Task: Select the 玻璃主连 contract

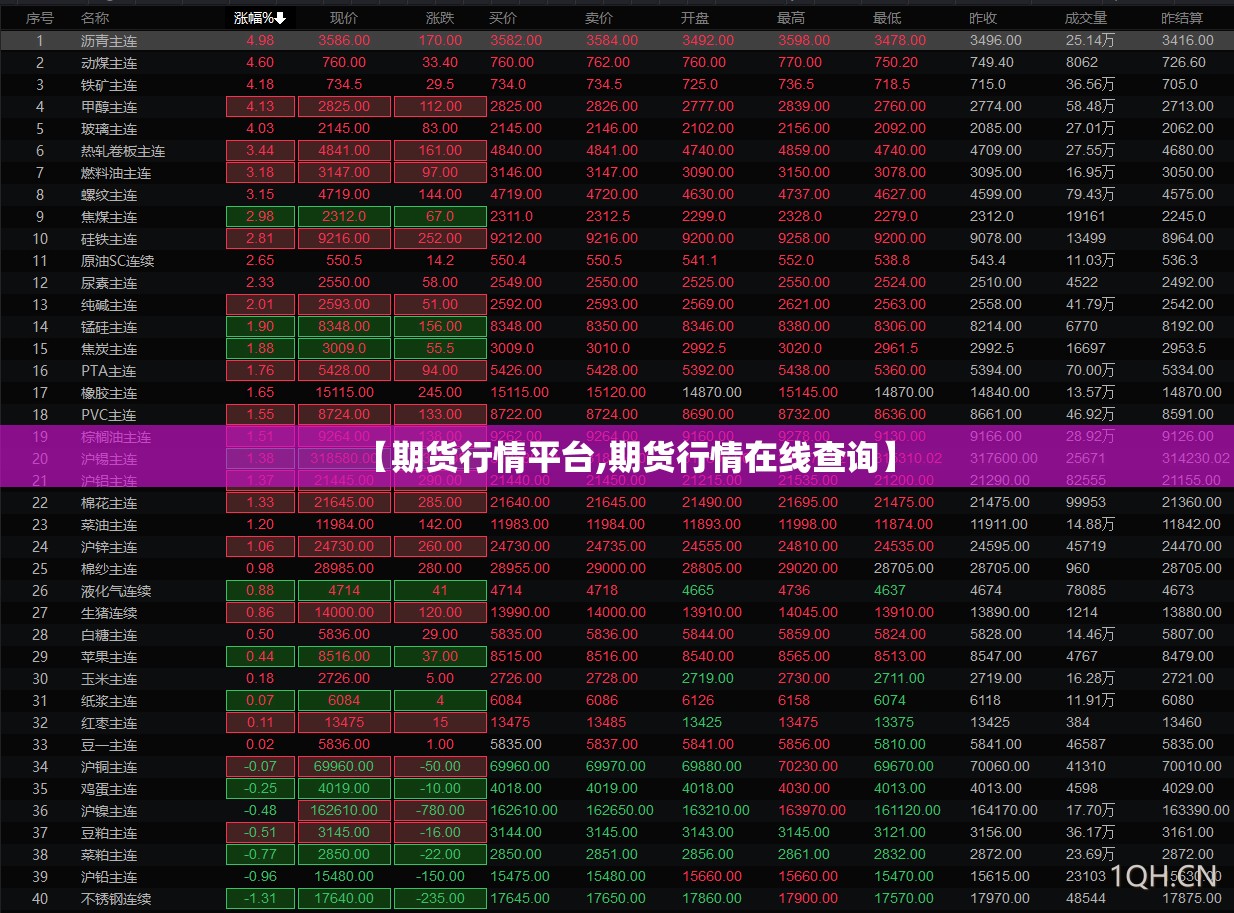Action: pos(109,129)
